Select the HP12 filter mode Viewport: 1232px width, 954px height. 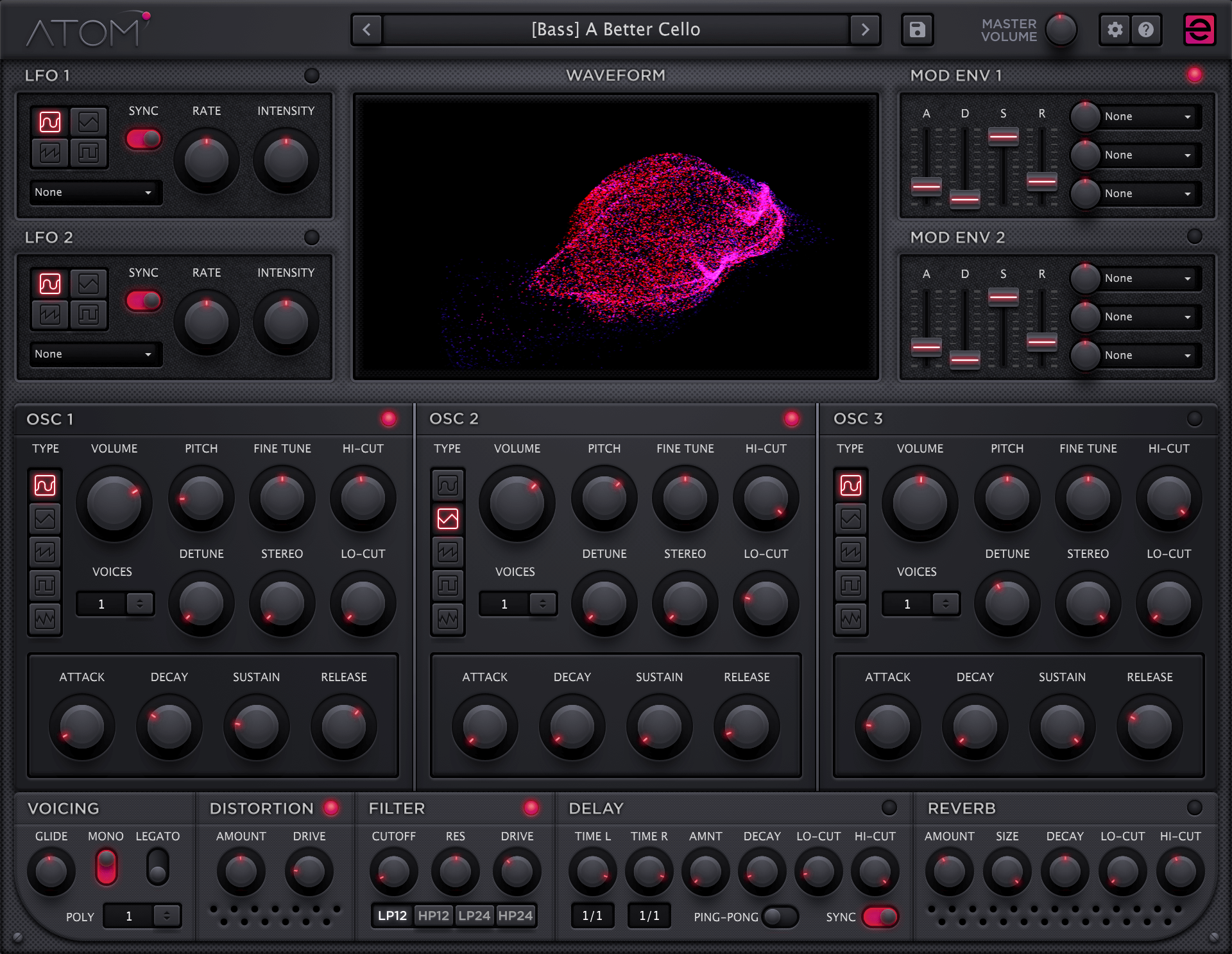coord(433,915)
